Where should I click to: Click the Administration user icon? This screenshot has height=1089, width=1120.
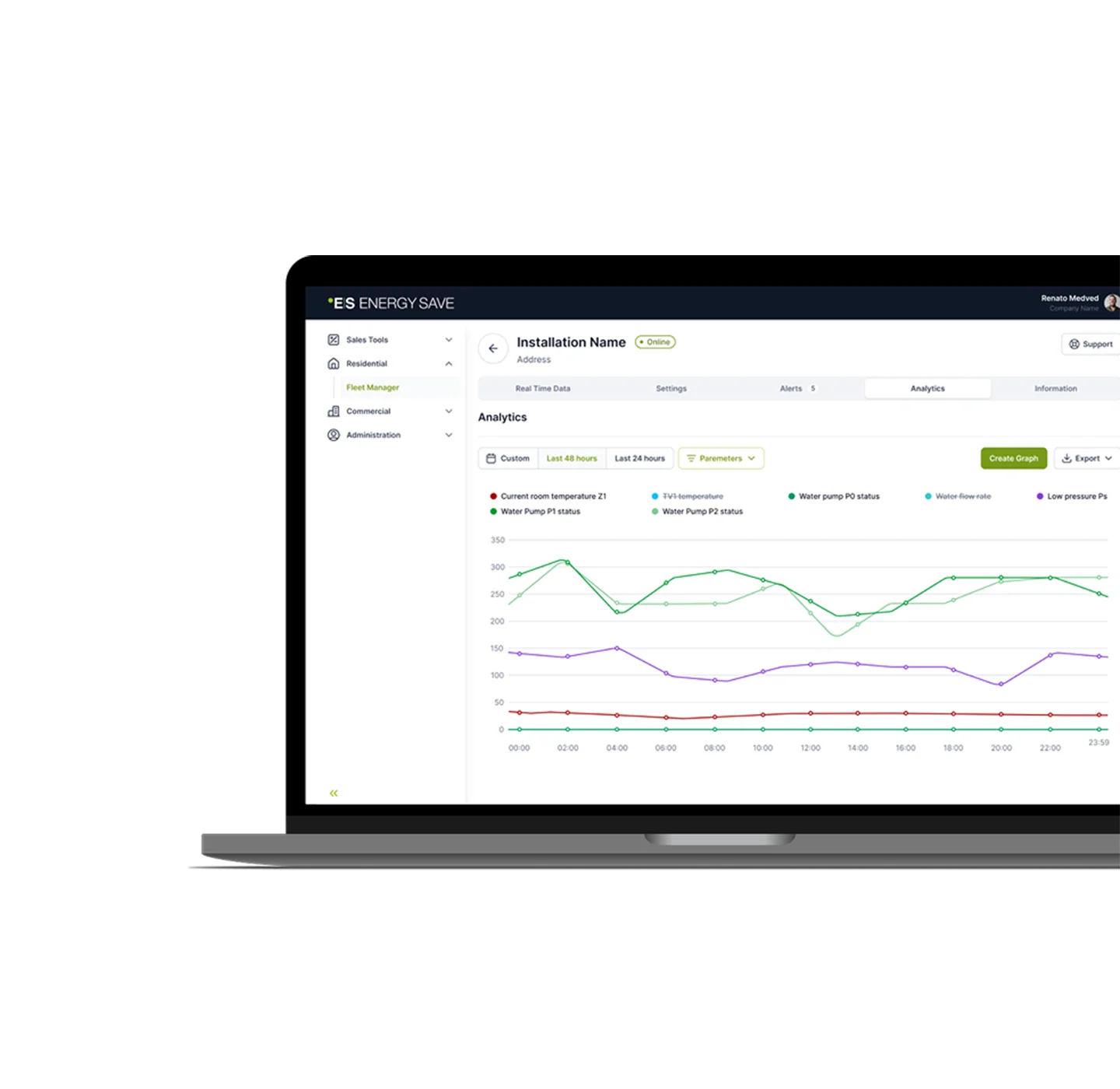pyautogui.click(x=334, y=435)
